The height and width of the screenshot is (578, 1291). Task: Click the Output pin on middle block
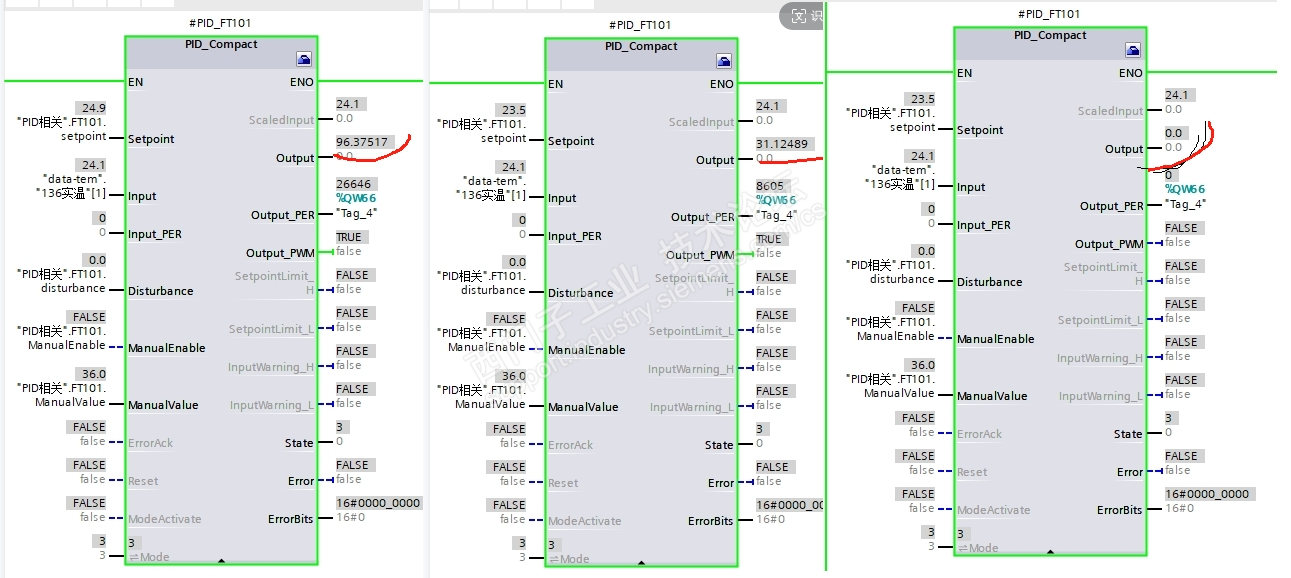pyautogui.click(x=715, y=160)
